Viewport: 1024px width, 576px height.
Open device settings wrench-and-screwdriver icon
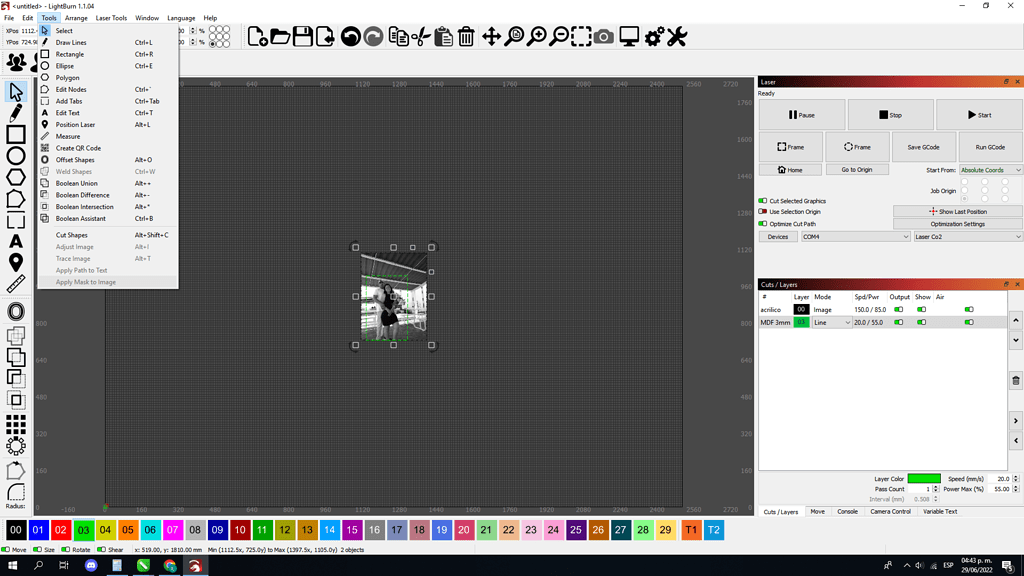(677, 37)
